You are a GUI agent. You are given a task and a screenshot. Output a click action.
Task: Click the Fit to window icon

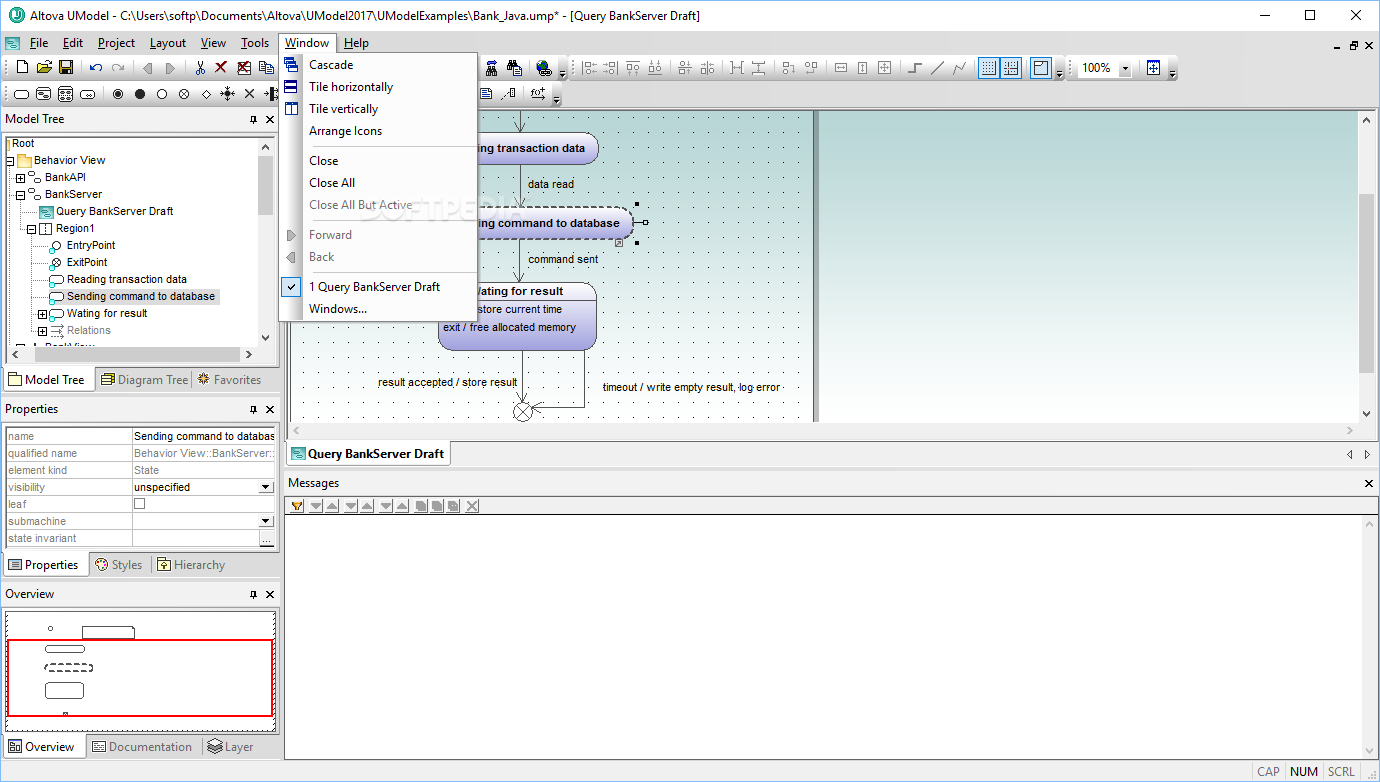[1153, 68]
